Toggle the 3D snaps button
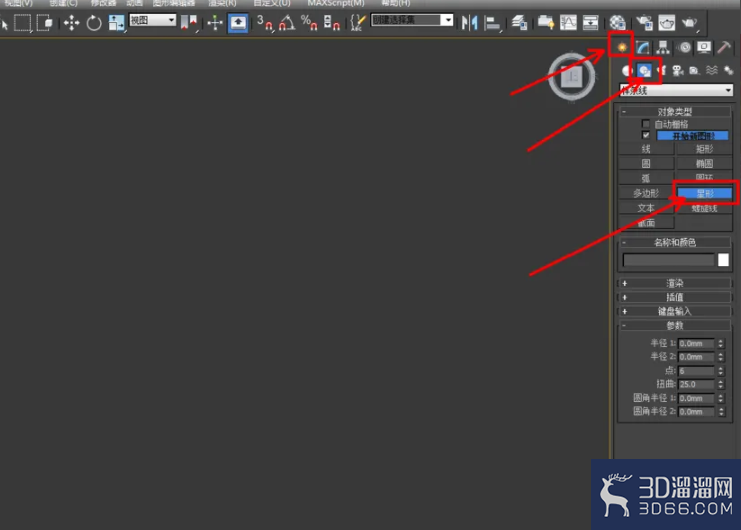 point(265,22)
